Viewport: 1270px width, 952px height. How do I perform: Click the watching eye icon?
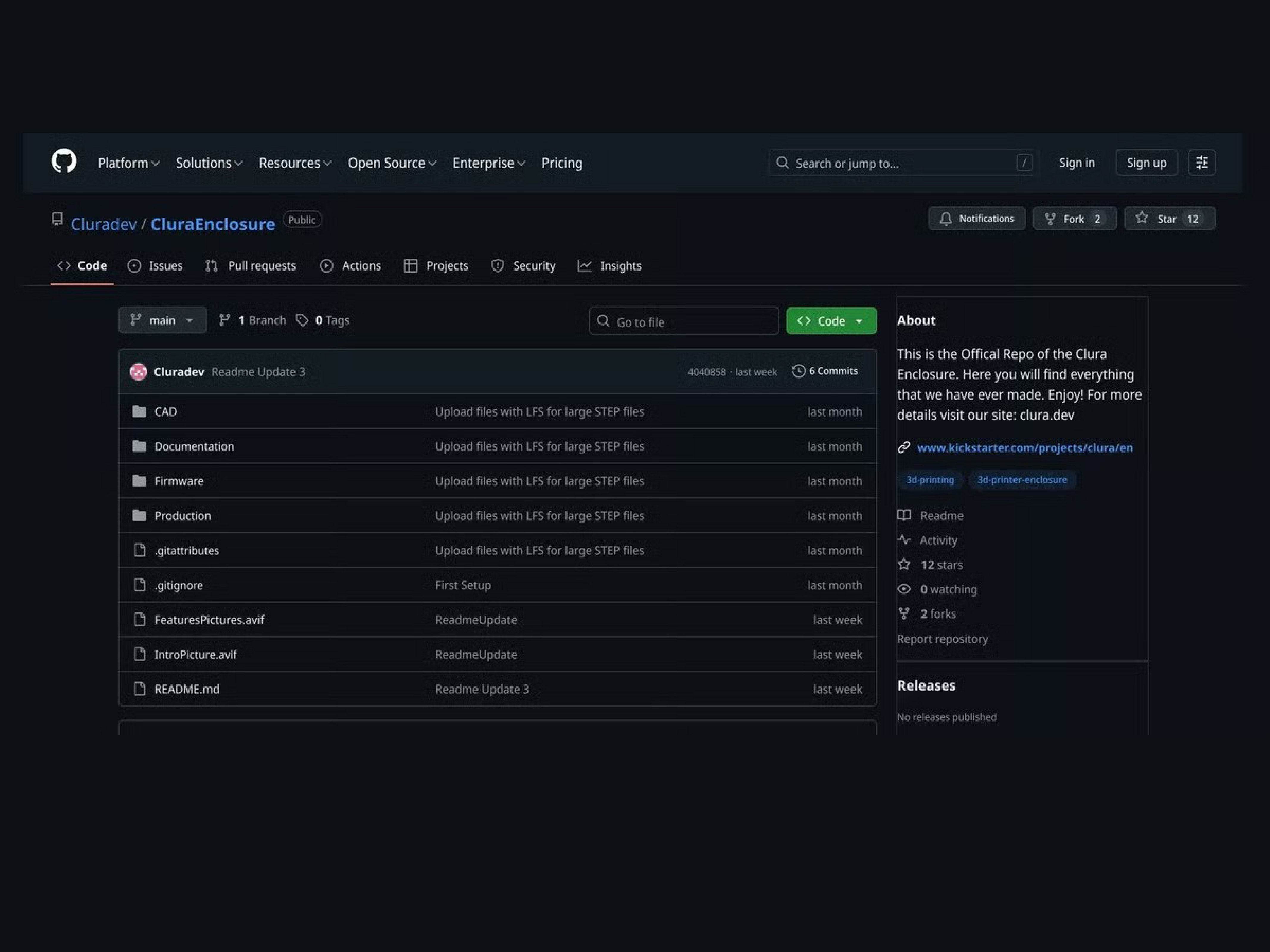[904, 589]
